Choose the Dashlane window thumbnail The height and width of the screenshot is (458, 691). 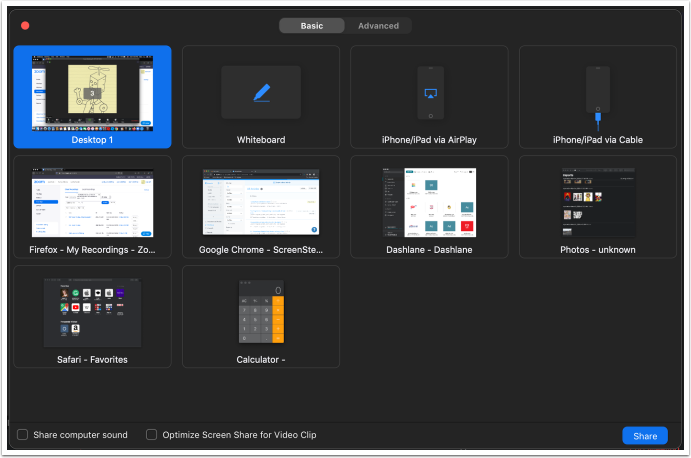pyautogui.click(x=430, y=202)
